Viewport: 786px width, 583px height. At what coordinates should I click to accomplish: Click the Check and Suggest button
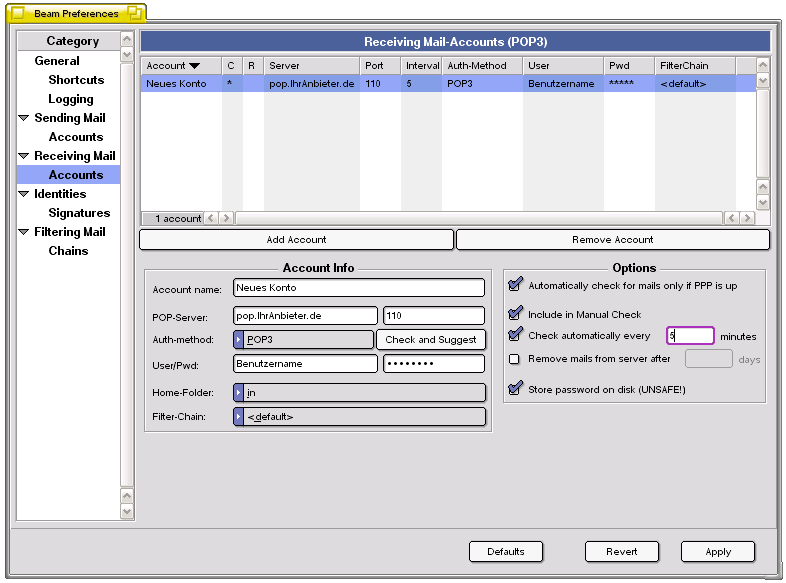click(431, 340)
